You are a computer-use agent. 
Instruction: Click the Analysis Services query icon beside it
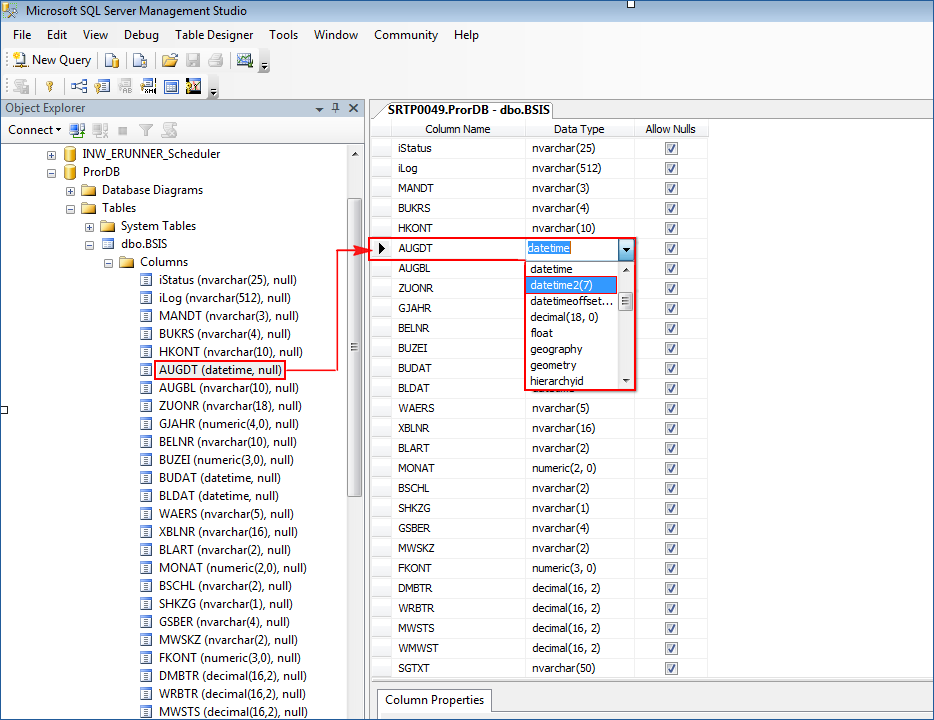click(x=139, y=60)
